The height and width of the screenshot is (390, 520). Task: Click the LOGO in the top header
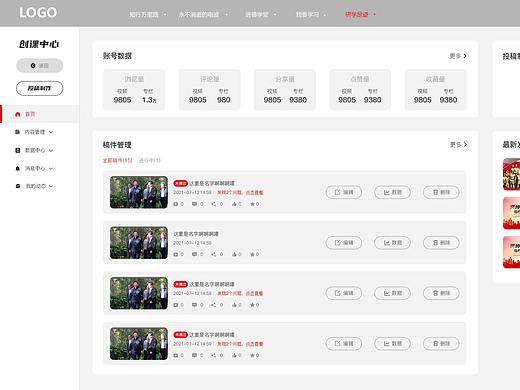click(38, 13)
